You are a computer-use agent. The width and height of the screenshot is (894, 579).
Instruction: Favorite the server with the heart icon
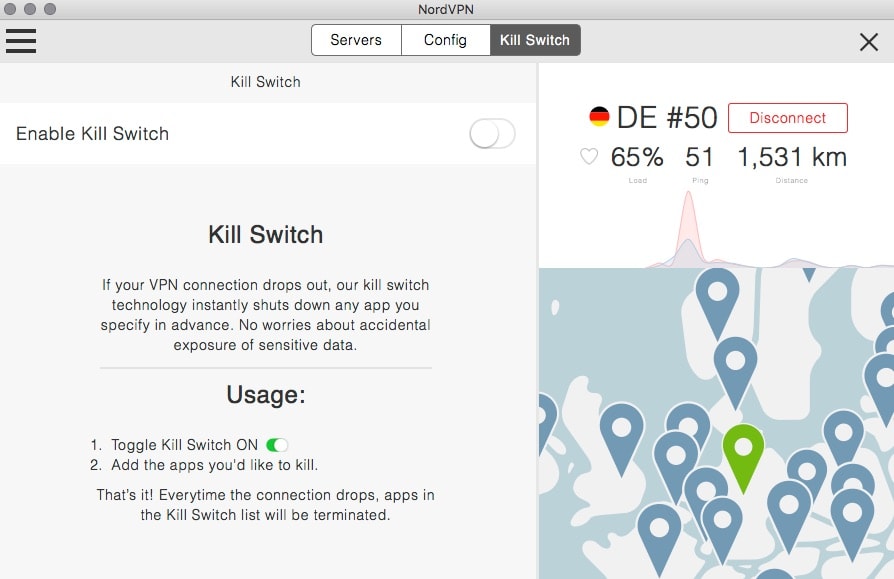click(589, 156)
